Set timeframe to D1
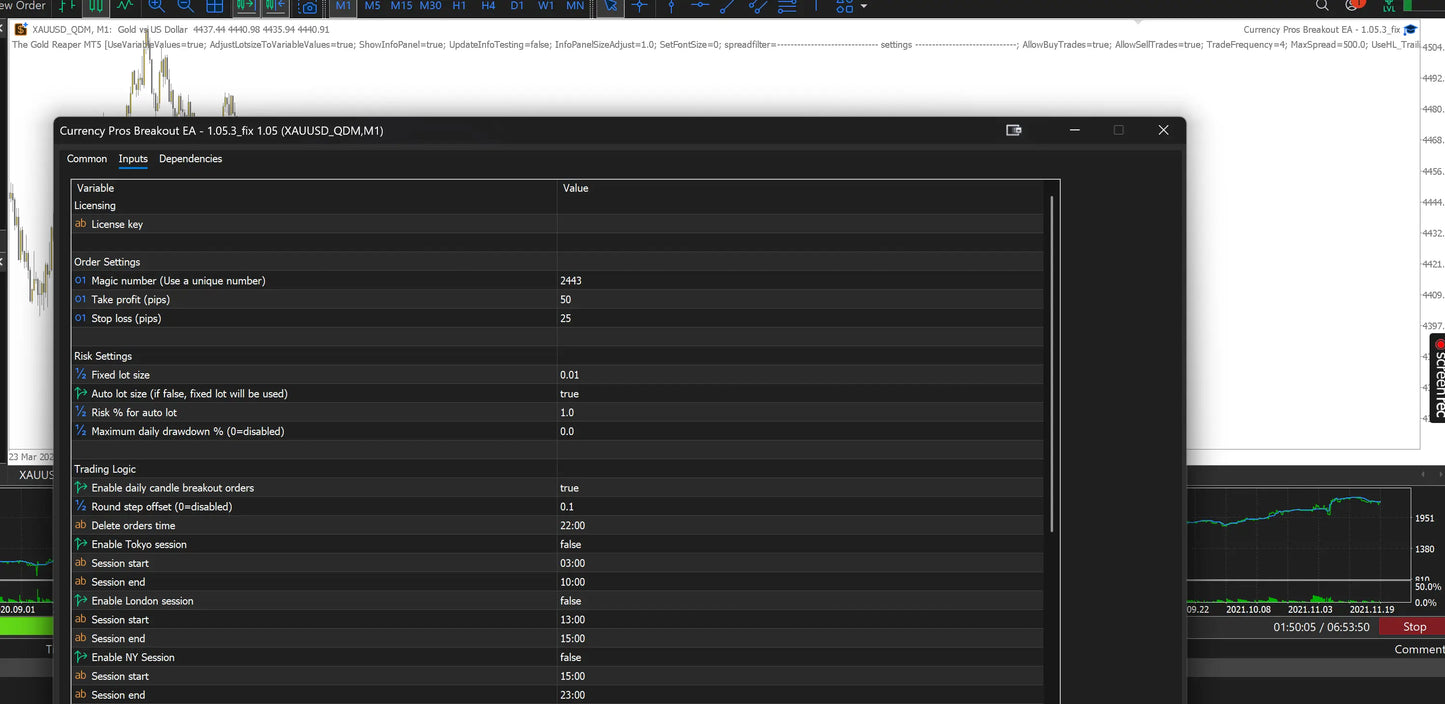 pyautogui.click(x=517, y=6)
